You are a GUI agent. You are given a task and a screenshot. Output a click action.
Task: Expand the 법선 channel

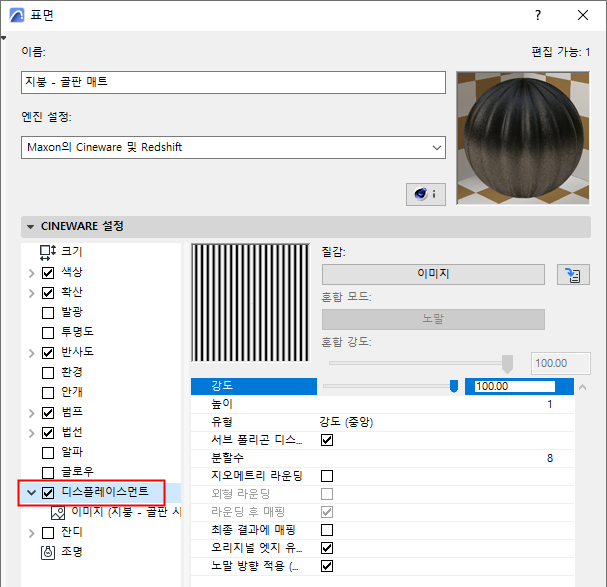point(32,433)
